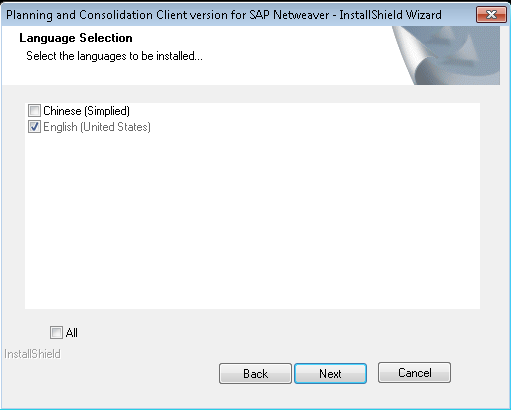Click the 'Select the languages to be installed' subtitle
Screen dimensions: 511x410
tap(114, 56)
